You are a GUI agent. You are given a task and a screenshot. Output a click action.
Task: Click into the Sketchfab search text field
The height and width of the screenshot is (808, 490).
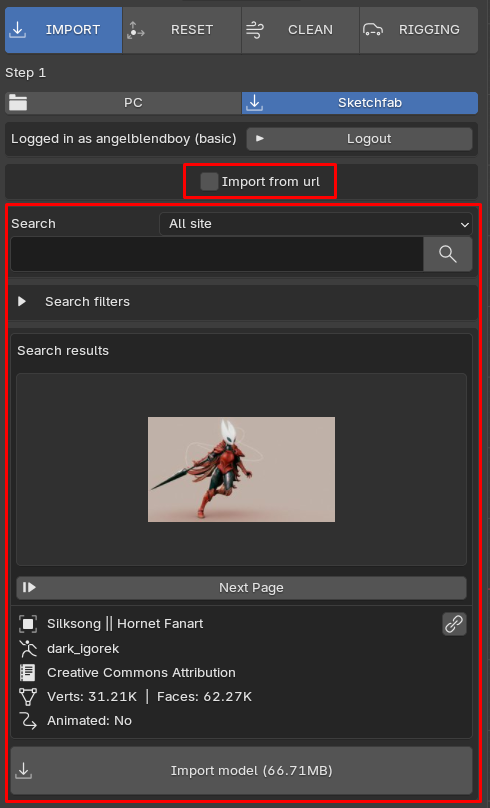click(217, 254)
